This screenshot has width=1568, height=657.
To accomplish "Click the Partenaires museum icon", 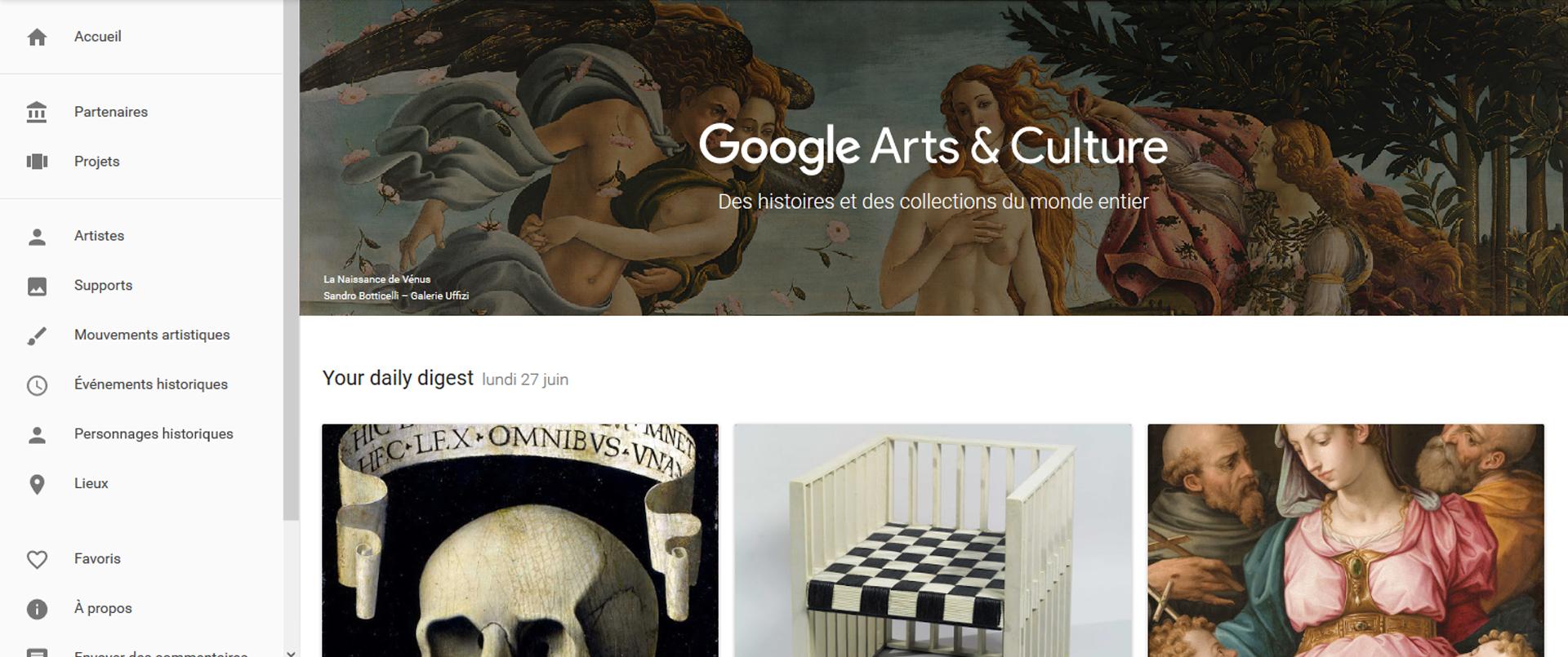I will click(x=37, y=112).
